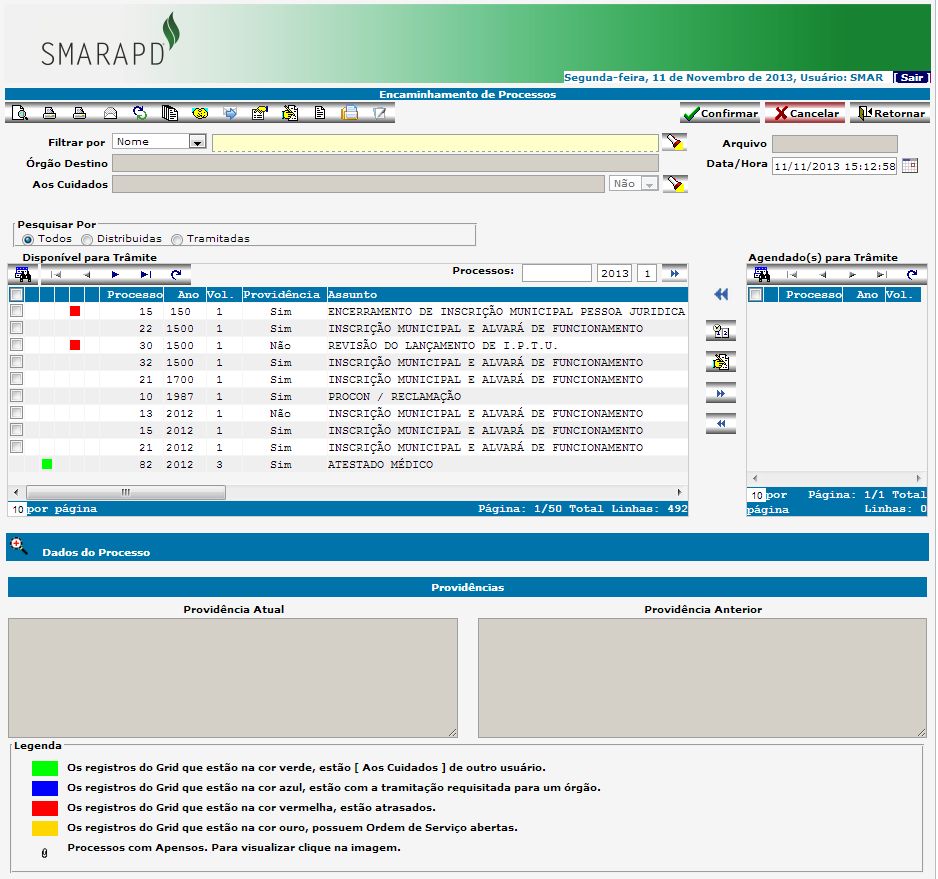938x879 pixels.
Task: Click the Retornar button
Action: coord(891,113)
